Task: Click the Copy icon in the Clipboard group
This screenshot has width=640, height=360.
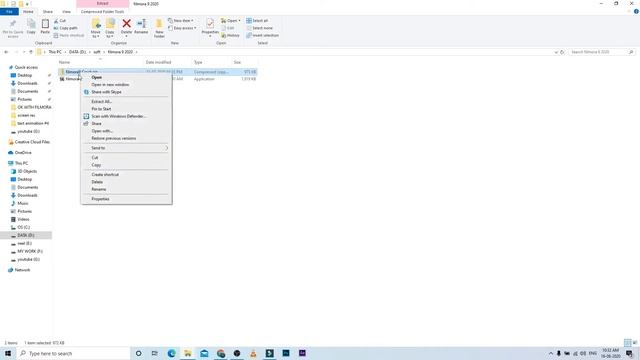Action: (31, 24)
